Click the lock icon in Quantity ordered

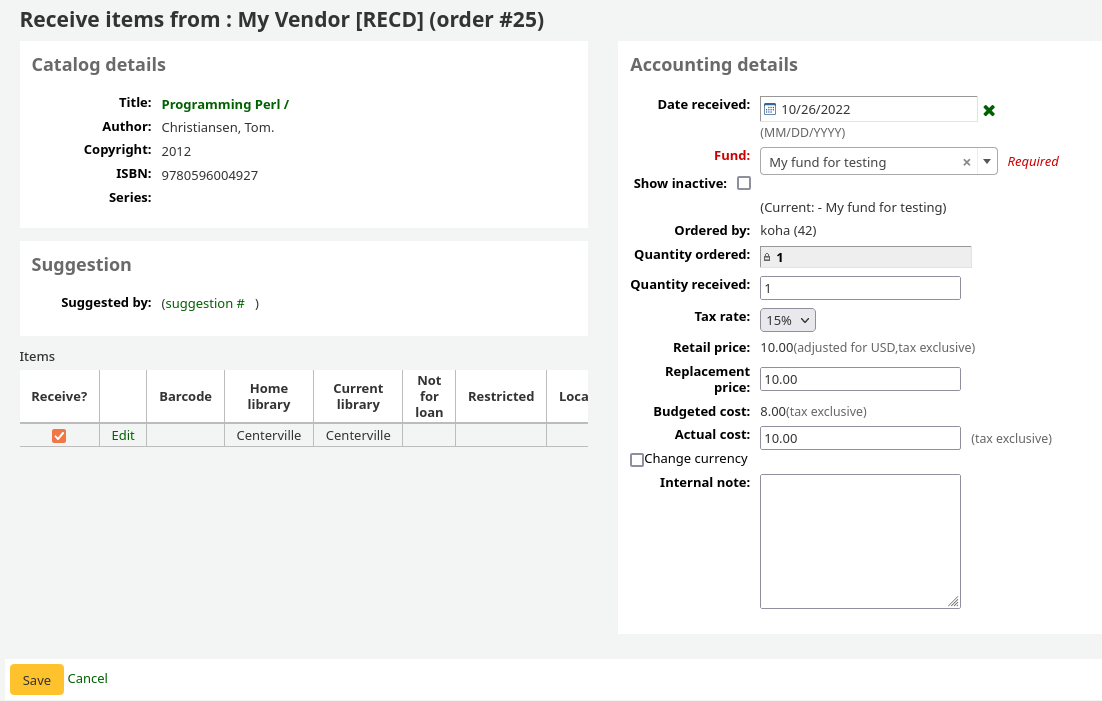point(767,257)
